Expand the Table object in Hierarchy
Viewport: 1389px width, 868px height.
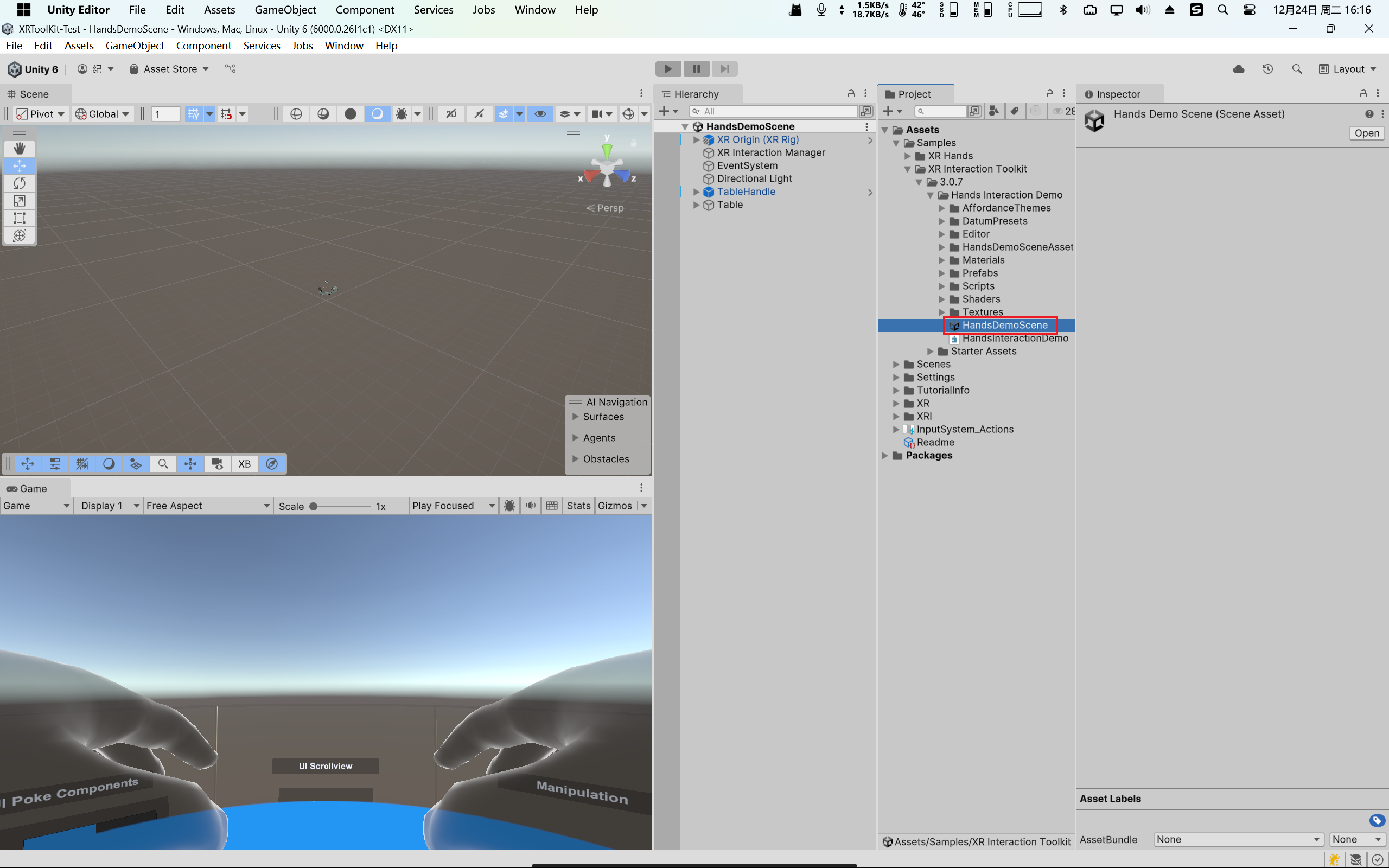tap(696, 205)
